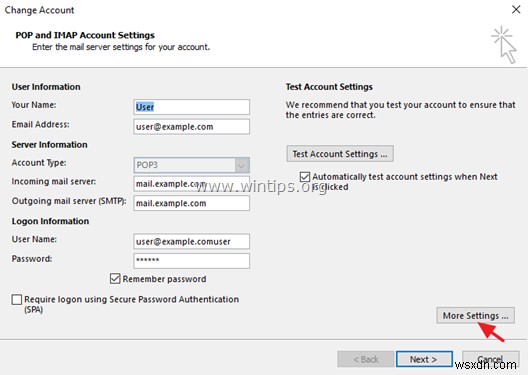528x375 pixels.
Task: Click the Next button
Action: pos(424,359)
